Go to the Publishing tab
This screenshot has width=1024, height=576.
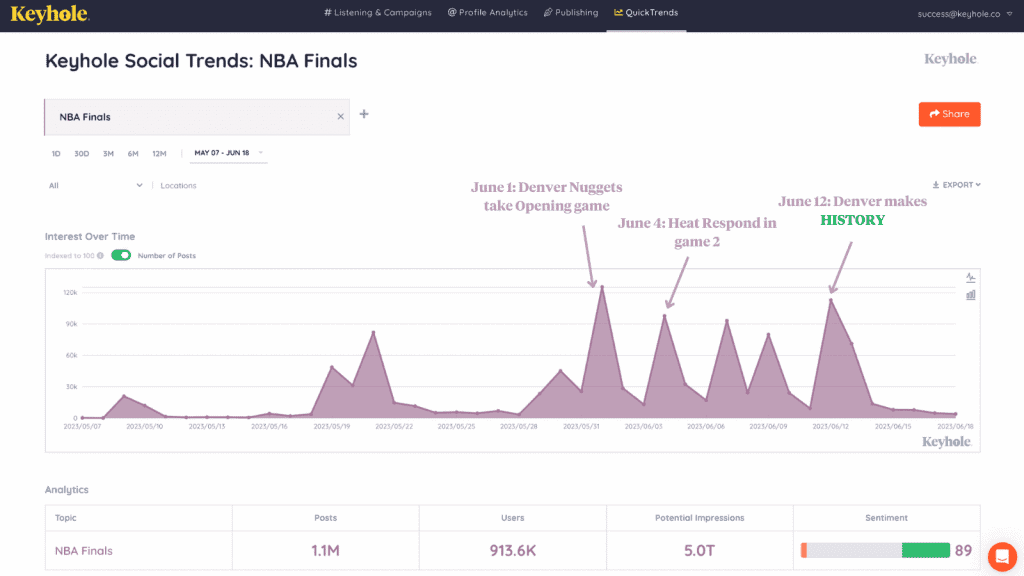pyautogui.click(x=571, y=12)
